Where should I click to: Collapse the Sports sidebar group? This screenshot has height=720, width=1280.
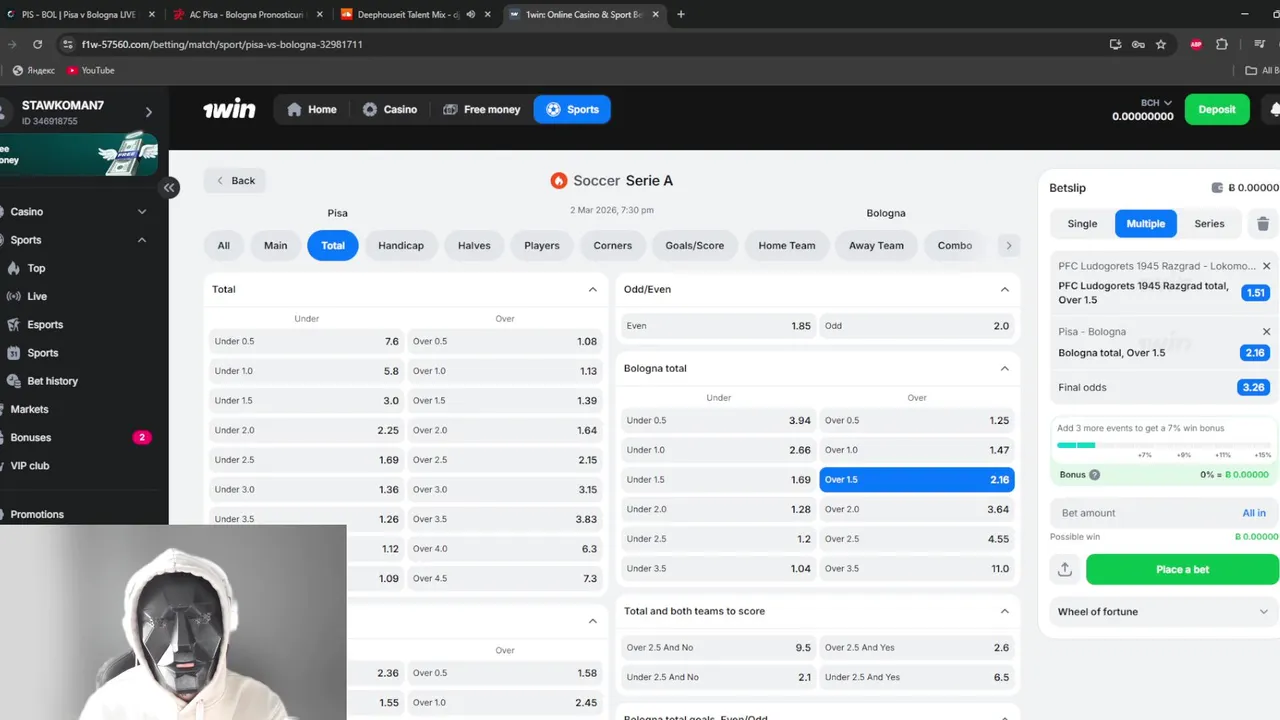tap(142, 240)
